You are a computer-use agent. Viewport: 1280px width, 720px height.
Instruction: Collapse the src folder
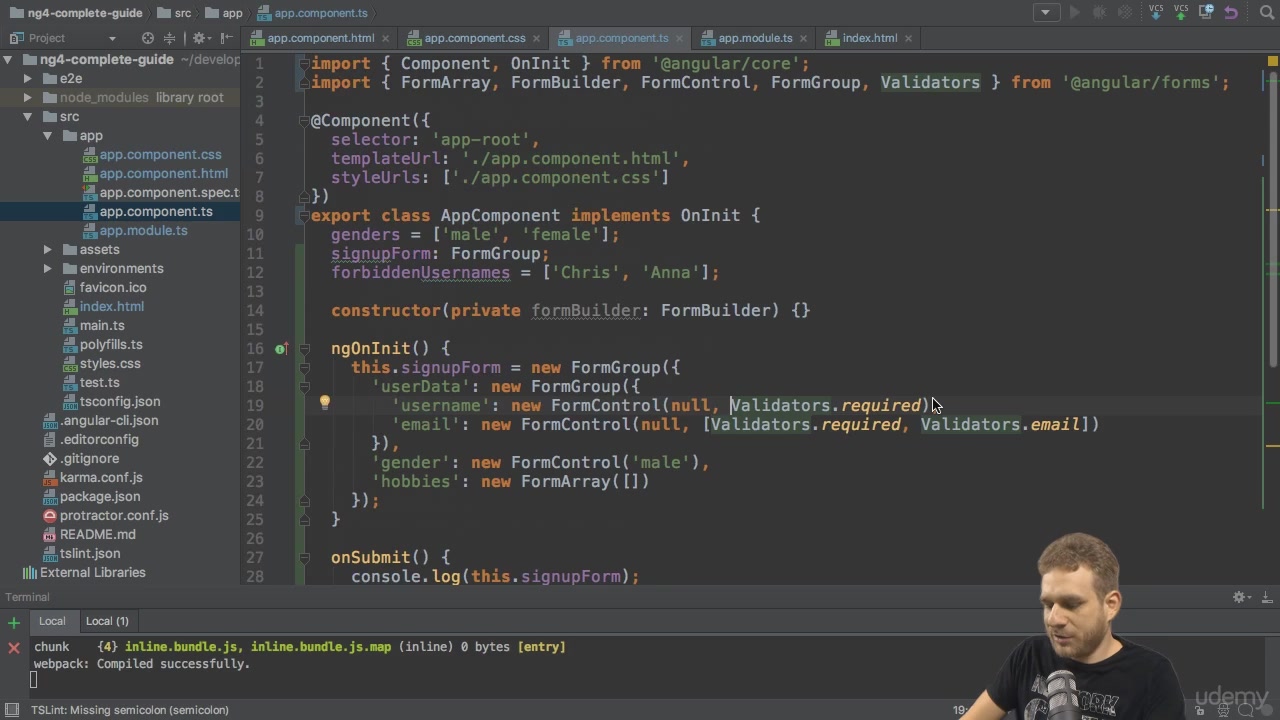point(28,116)
